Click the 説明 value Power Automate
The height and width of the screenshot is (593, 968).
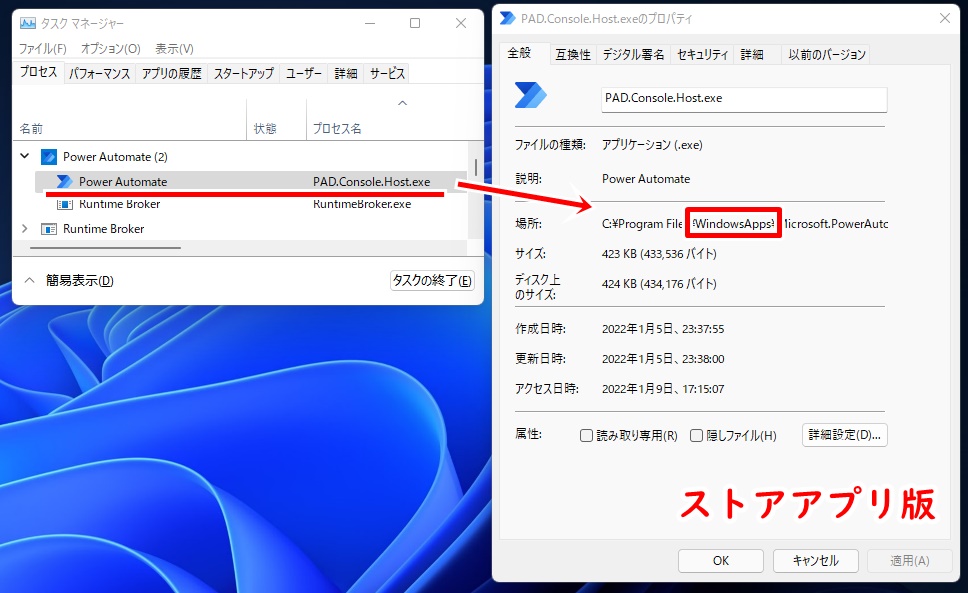[x=646, y=179]
